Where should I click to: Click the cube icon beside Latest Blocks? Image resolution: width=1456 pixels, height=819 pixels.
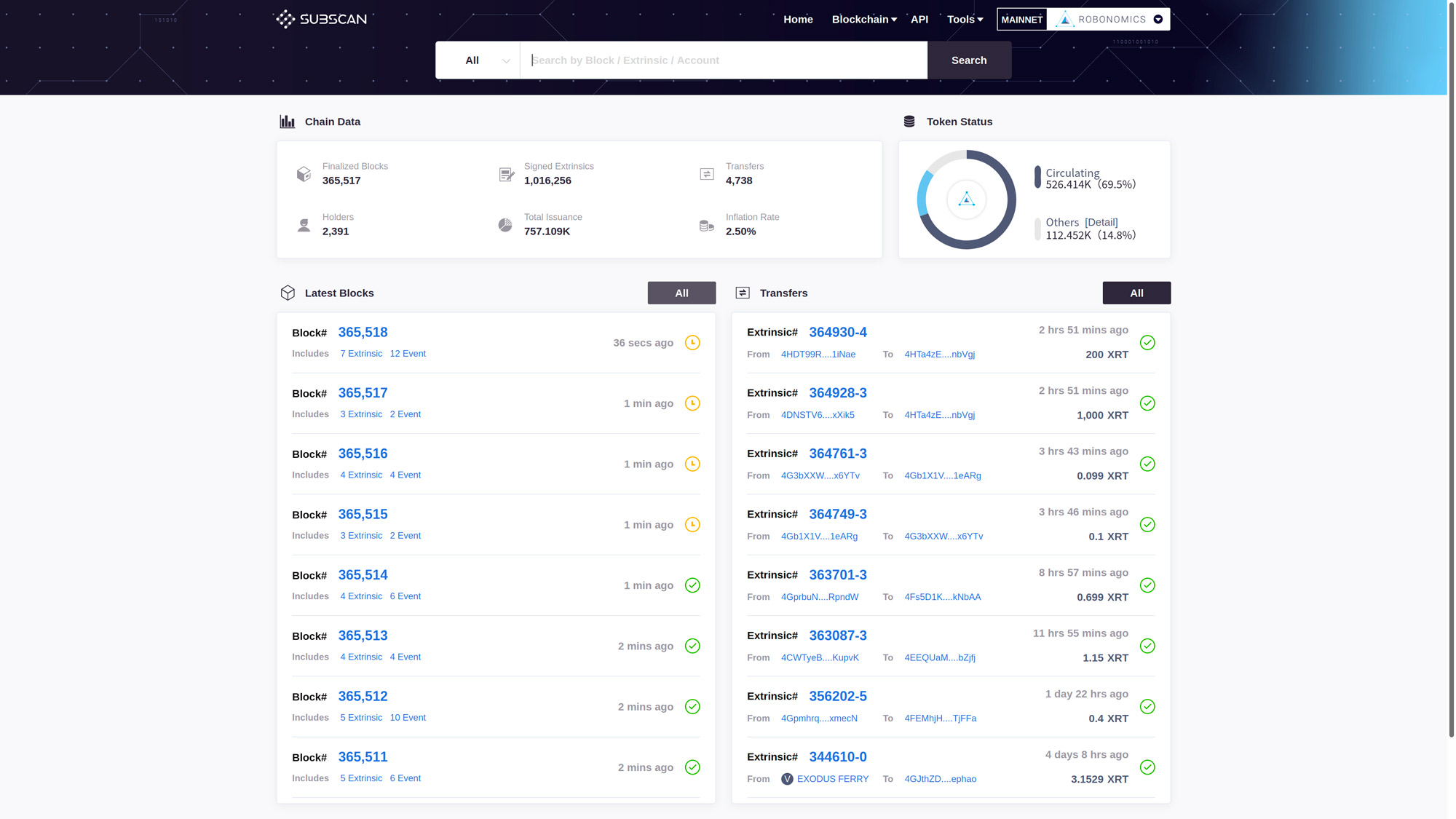pyautogui.click(x=288, y=293)
